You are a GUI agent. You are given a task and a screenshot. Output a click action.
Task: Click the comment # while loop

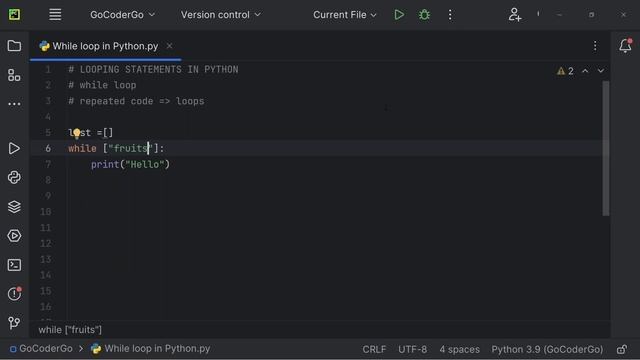(102, 85)
